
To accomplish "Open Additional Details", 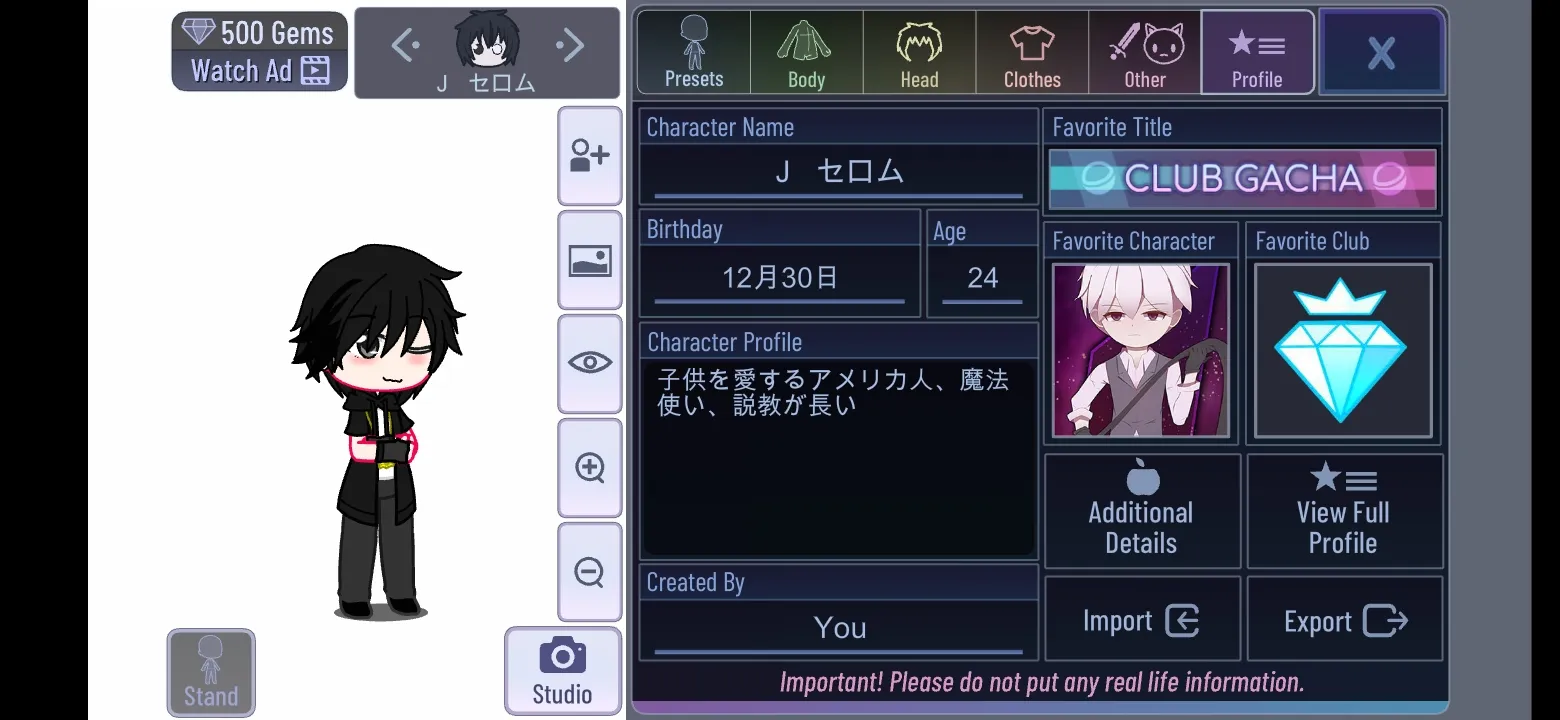I will (x=1142, y=511).
